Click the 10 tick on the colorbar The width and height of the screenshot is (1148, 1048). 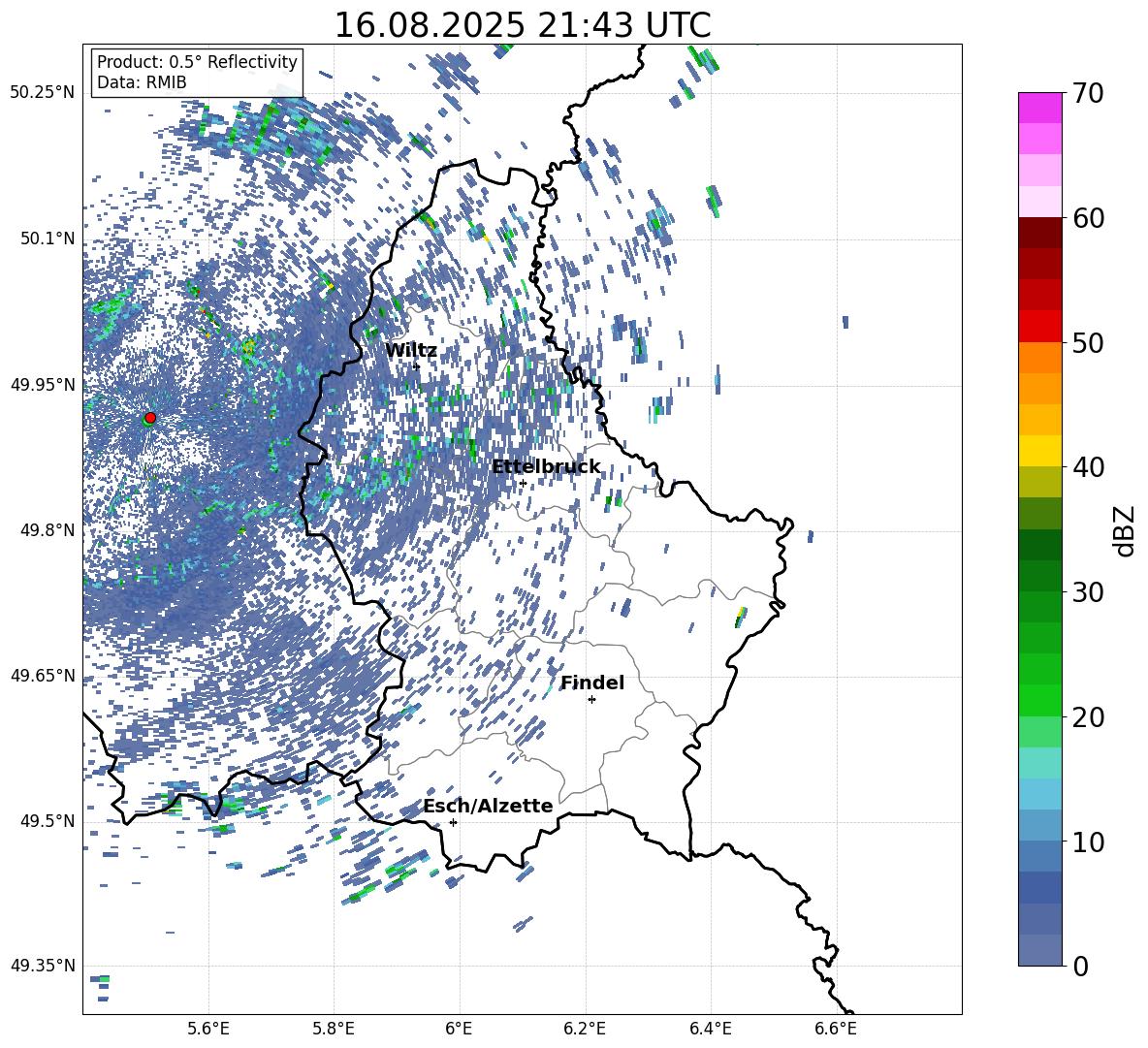[x=1087, y=842]
